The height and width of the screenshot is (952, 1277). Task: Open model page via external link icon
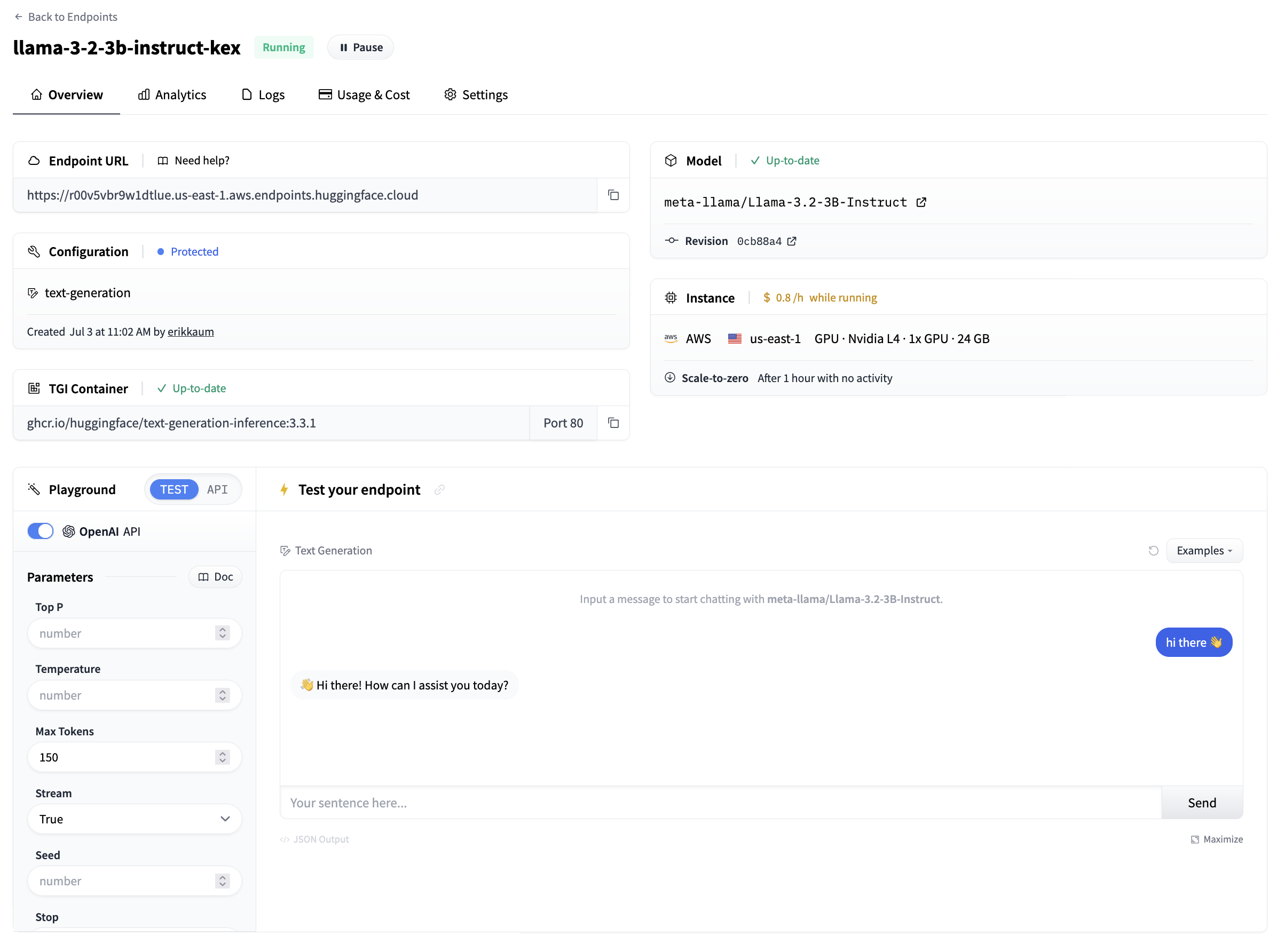pos(921,202)
